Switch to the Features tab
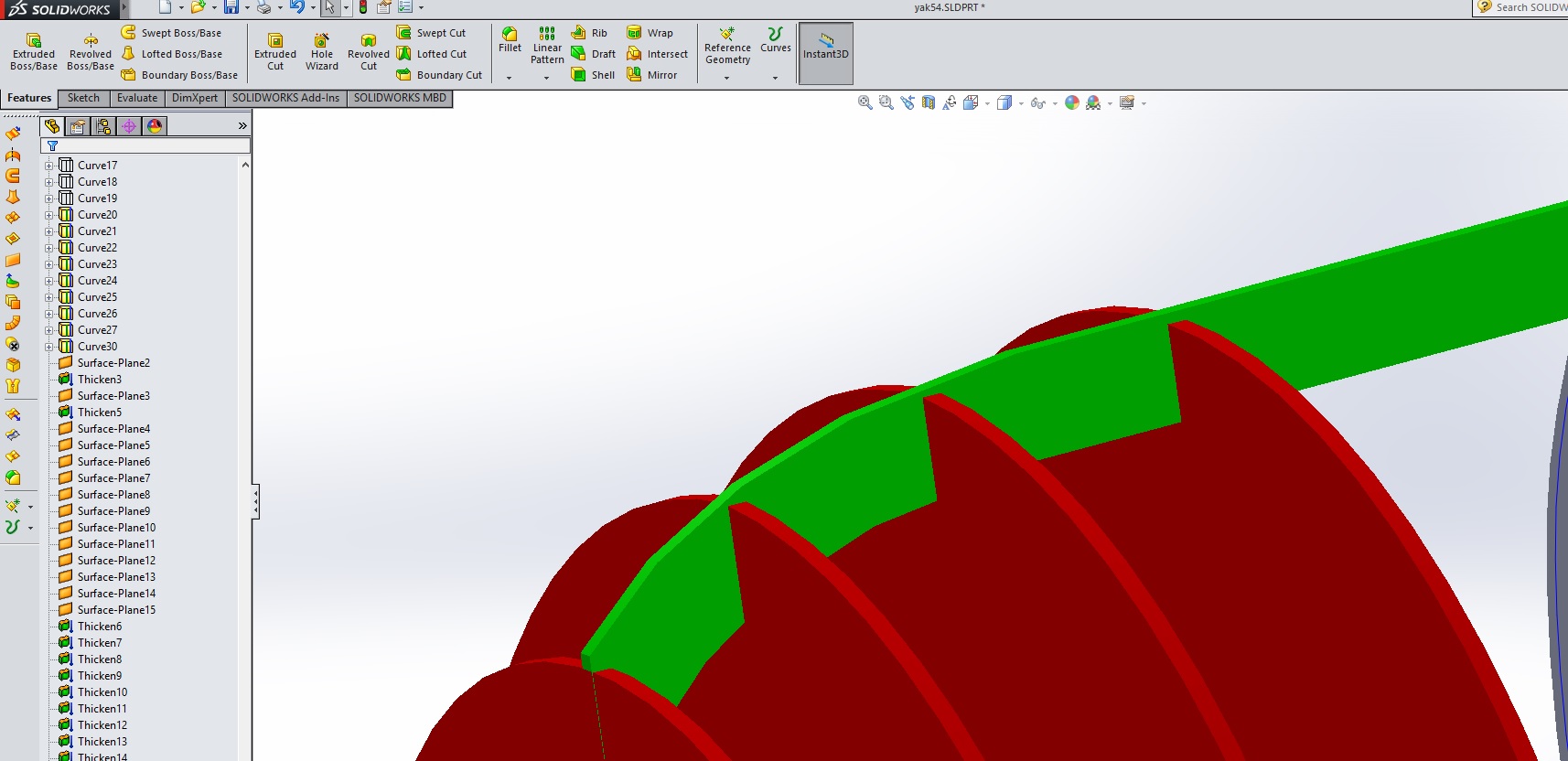 (x=29, y=98)
